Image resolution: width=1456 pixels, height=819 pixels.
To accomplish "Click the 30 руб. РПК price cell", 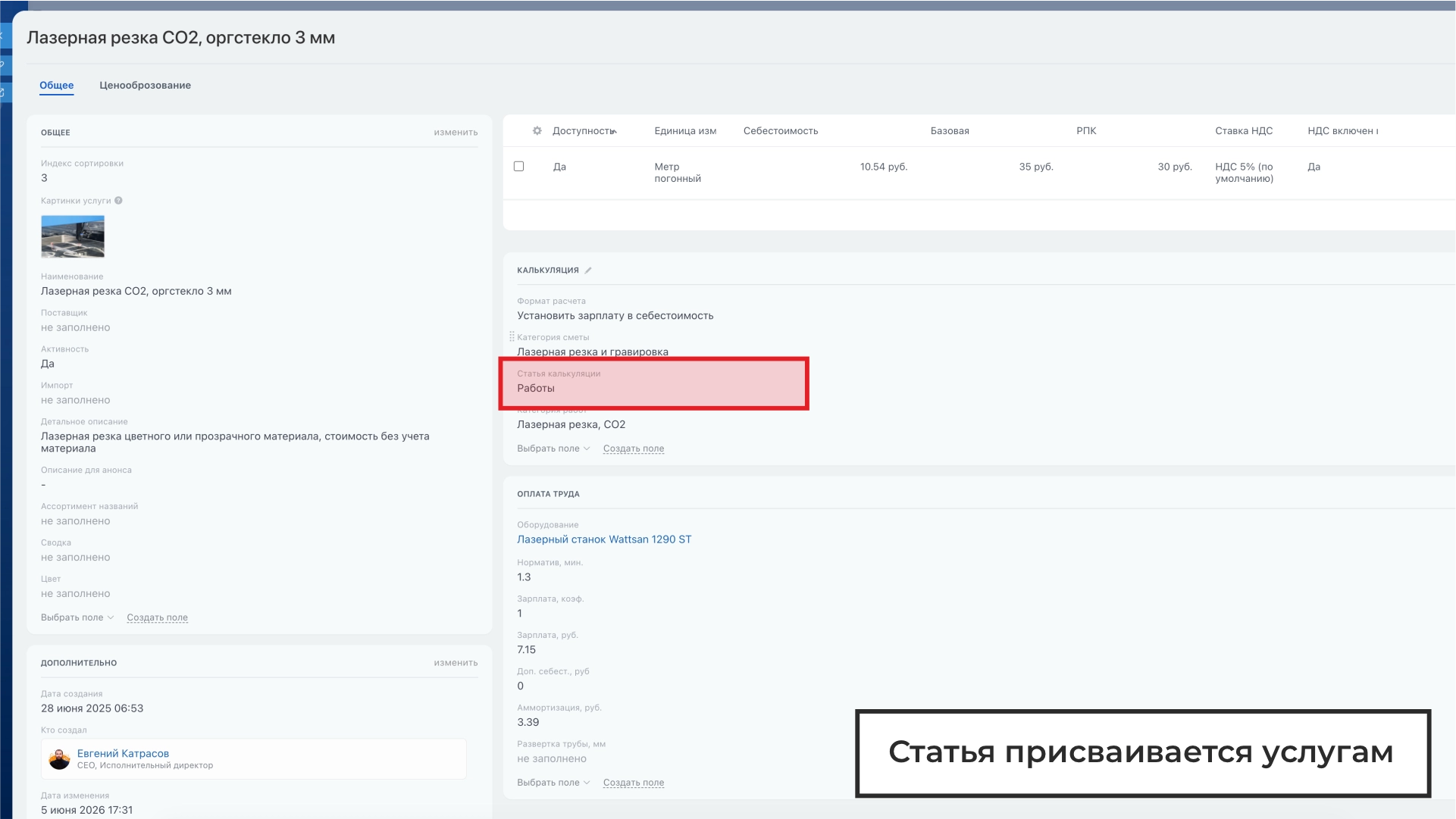I will [1175, 167].
